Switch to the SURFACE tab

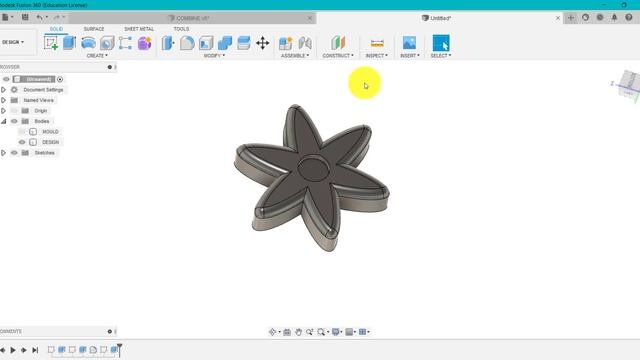[x=94, y=29]
